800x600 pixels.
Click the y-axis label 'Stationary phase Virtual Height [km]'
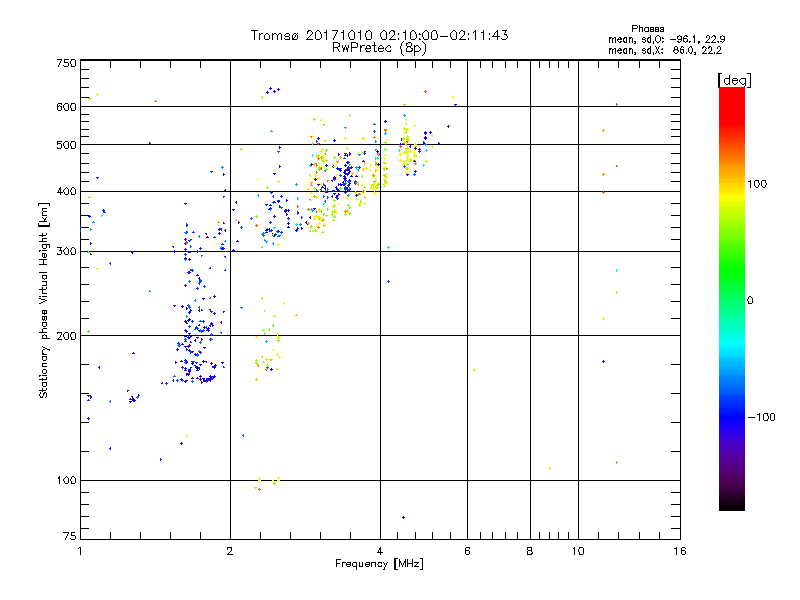(x=43, y=300)
